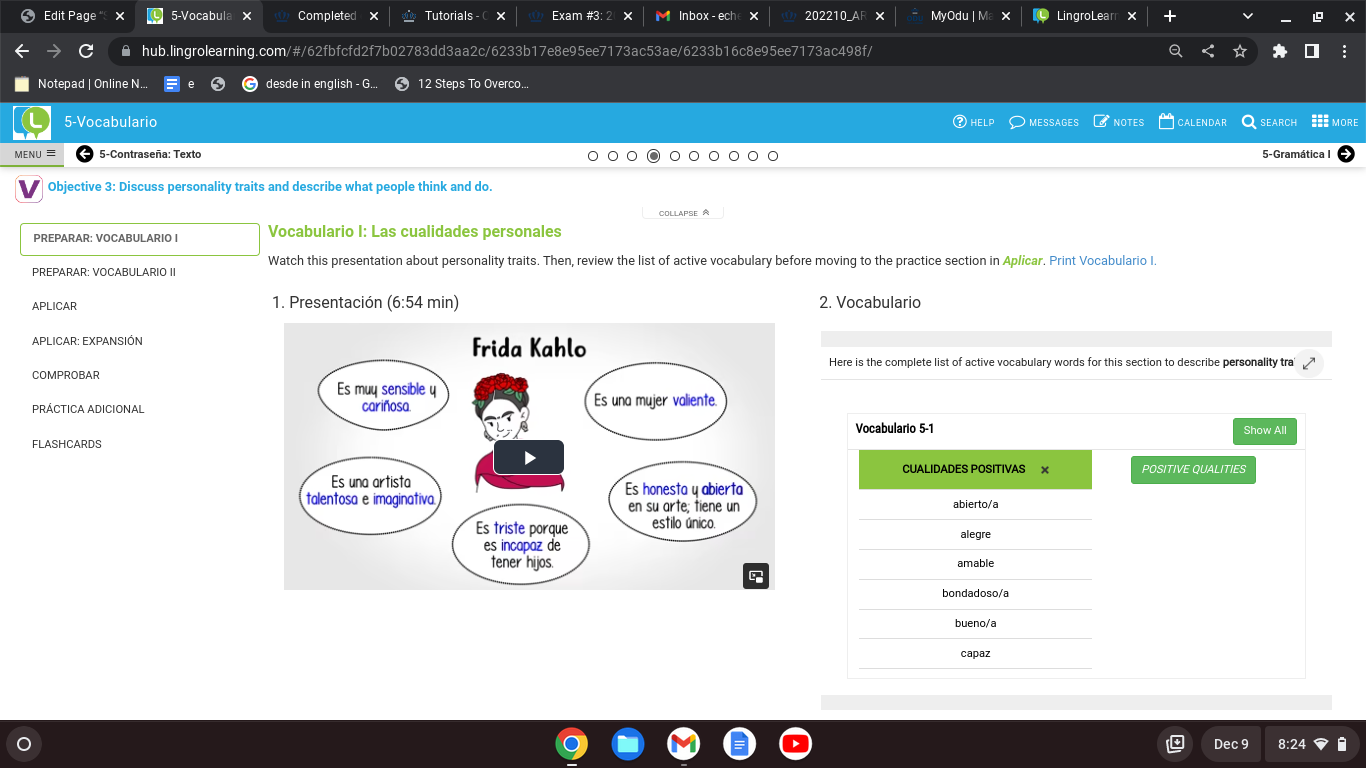The height and width of the screenshot is (768, 1366).
Task: Select the third page progress dot
Action: [x=632, y=156]
